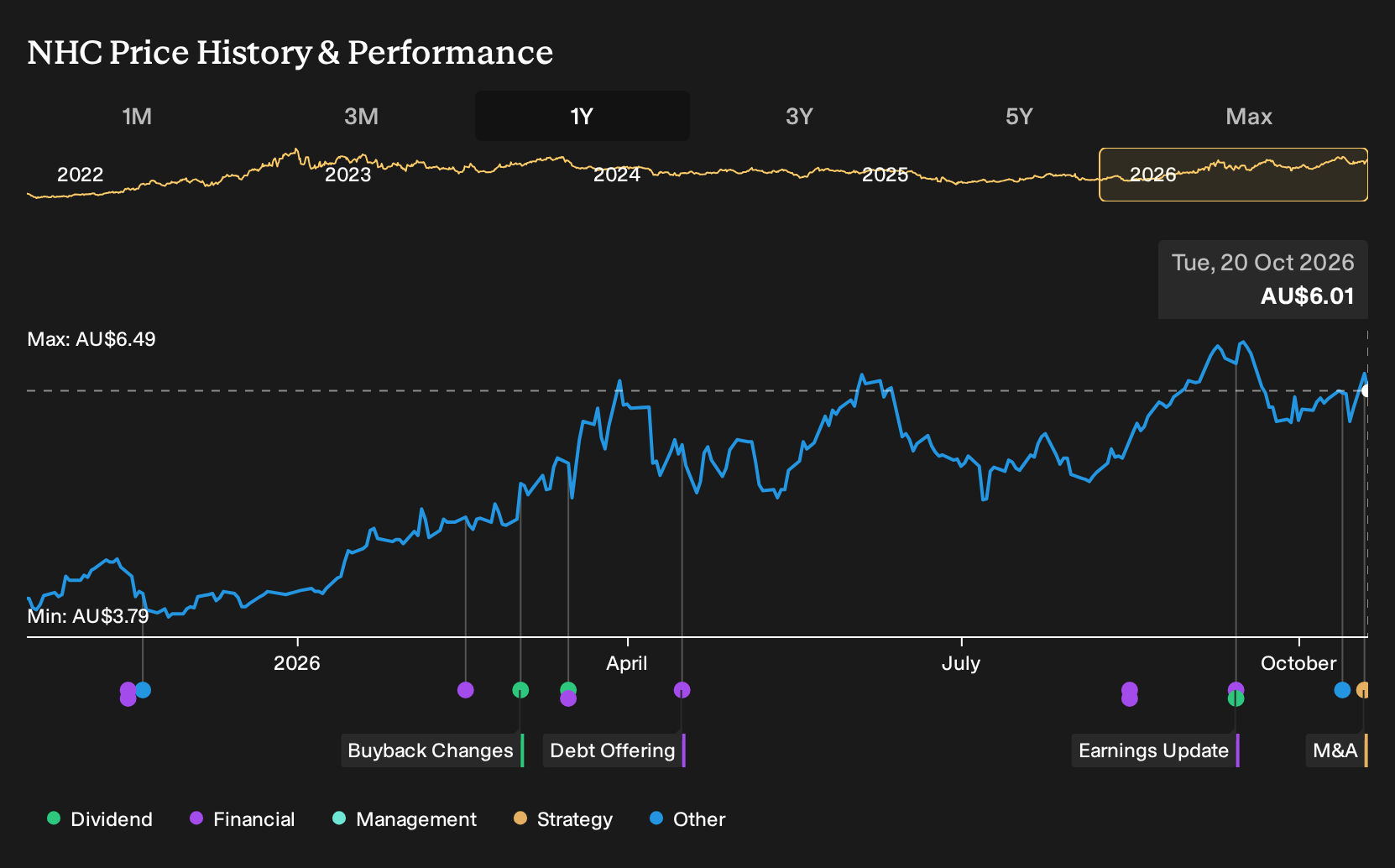Screen dimensions: 1395x868
Task: Click the Max: AU$6.49 label
Action: (91, 339)
